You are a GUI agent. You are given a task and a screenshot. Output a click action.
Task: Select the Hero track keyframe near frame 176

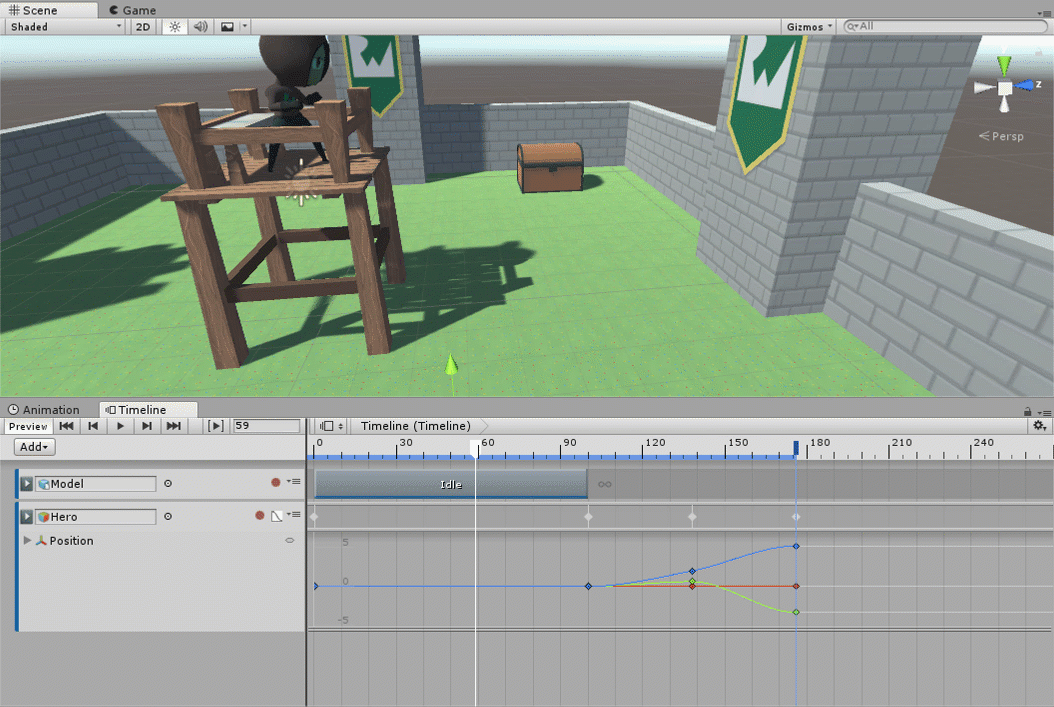796,517
